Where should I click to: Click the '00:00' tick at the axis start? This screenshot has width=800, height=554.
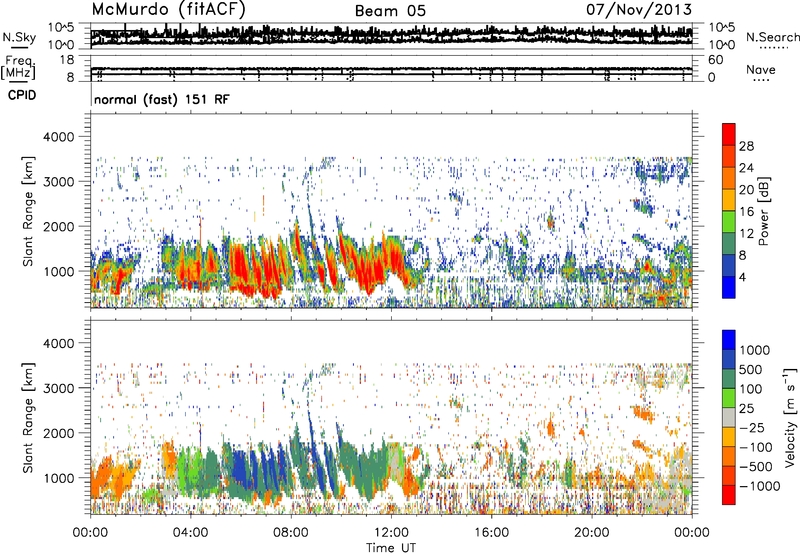point(90,533)
